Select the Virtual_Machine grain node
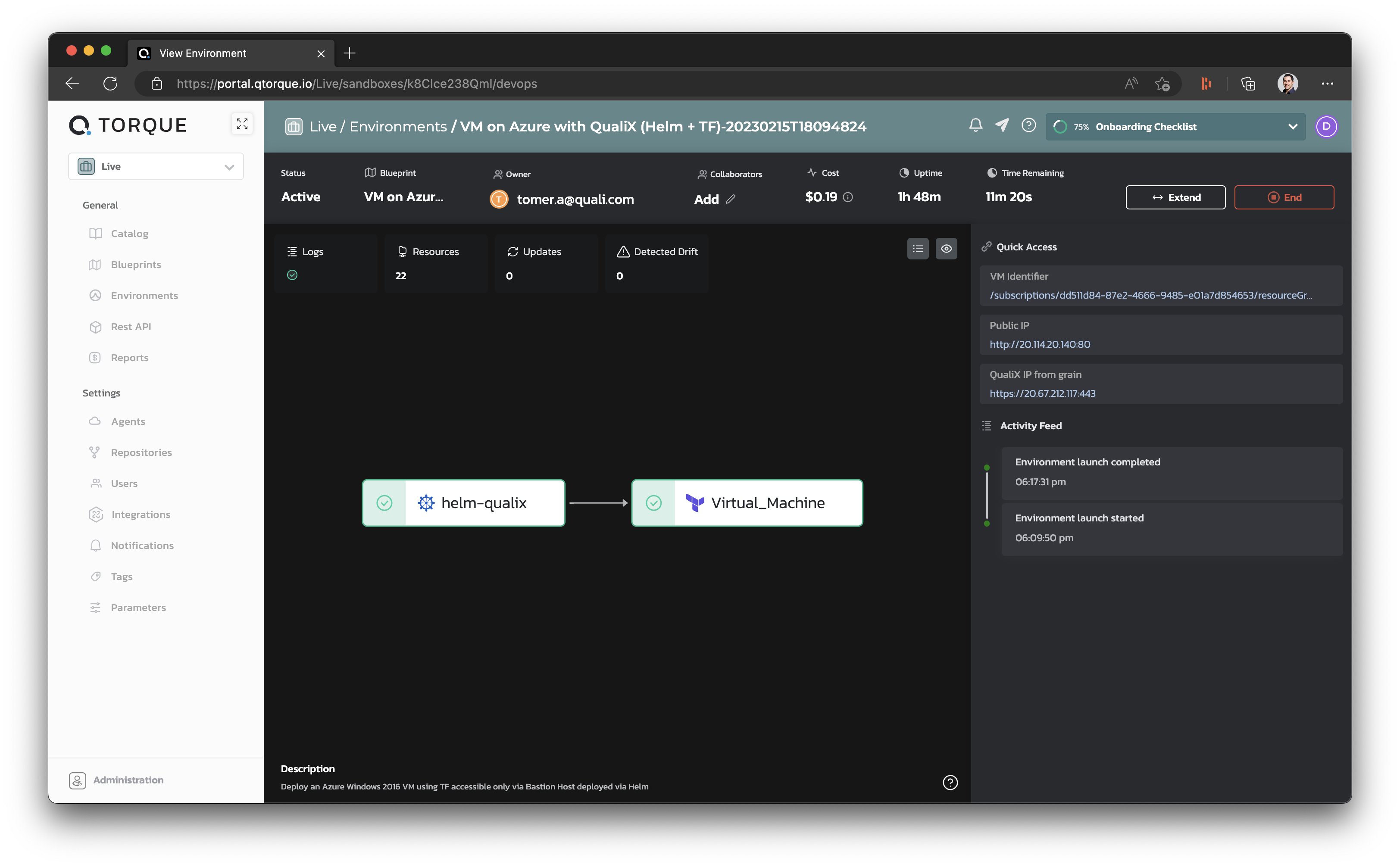1400x867 pixels. tap(747, 503)
